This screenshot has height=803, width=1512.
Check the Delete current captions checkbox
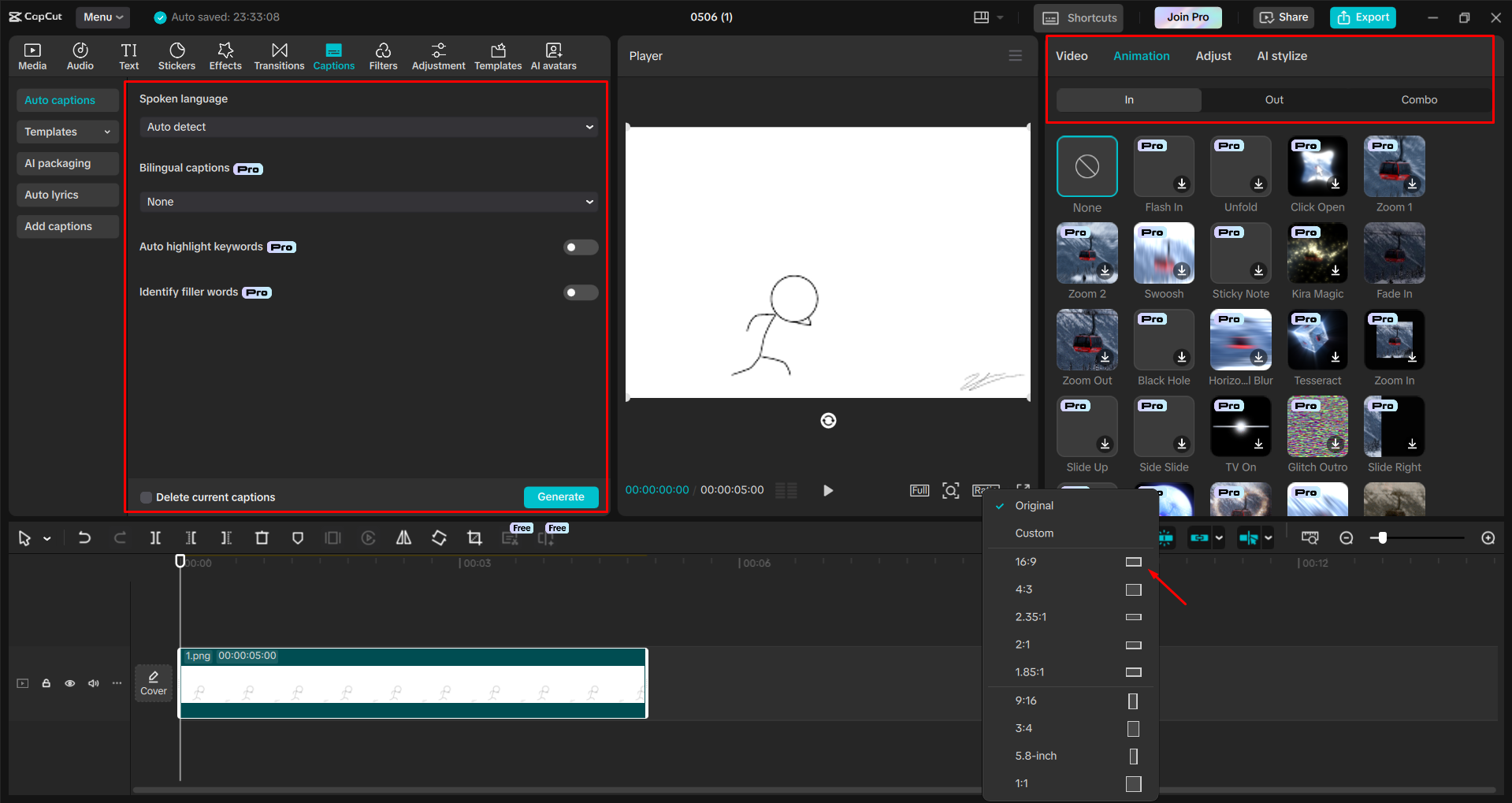coord(146,496)
